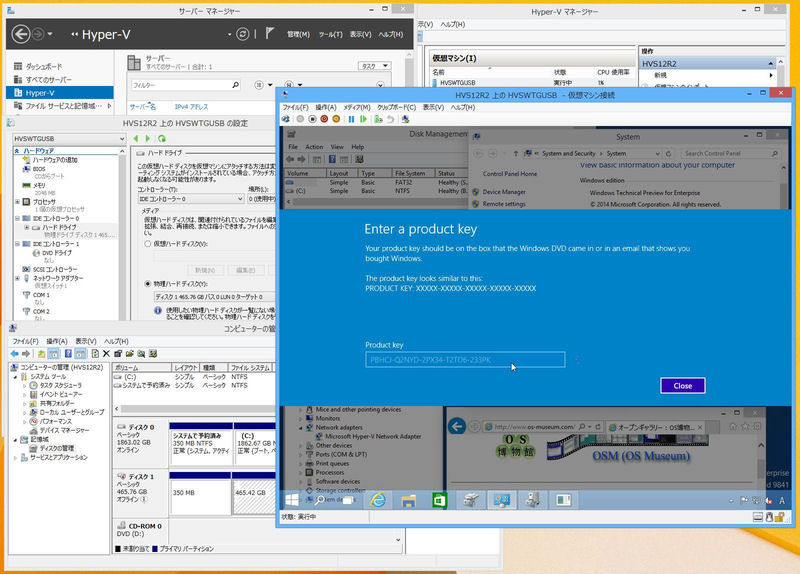Image resolution: width=800 pixels, height=574 pixels.
Task: Click the magnifier icon in Computer Management toolbar
Action: point(141,354)
